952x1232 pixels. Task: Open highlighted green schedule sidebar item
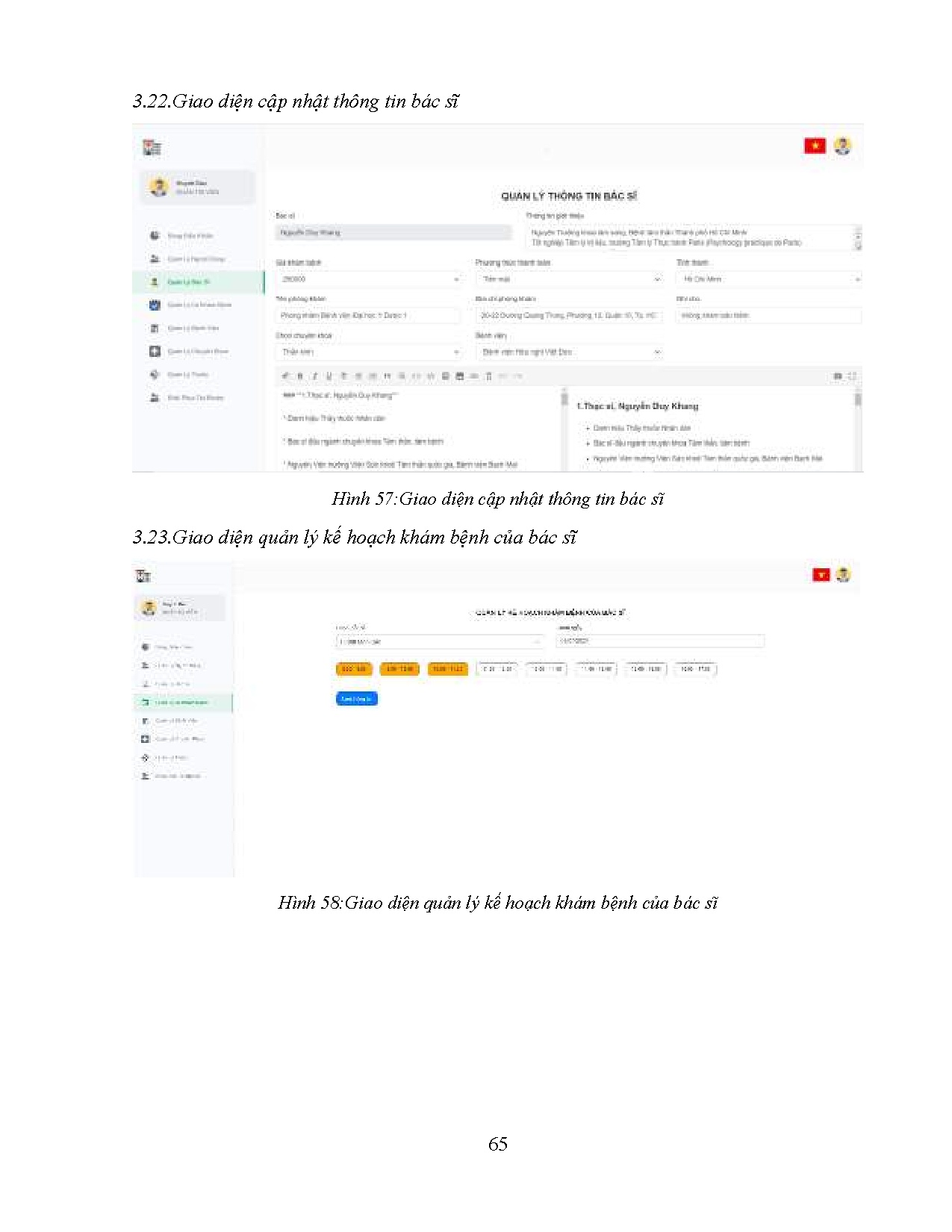183,703
